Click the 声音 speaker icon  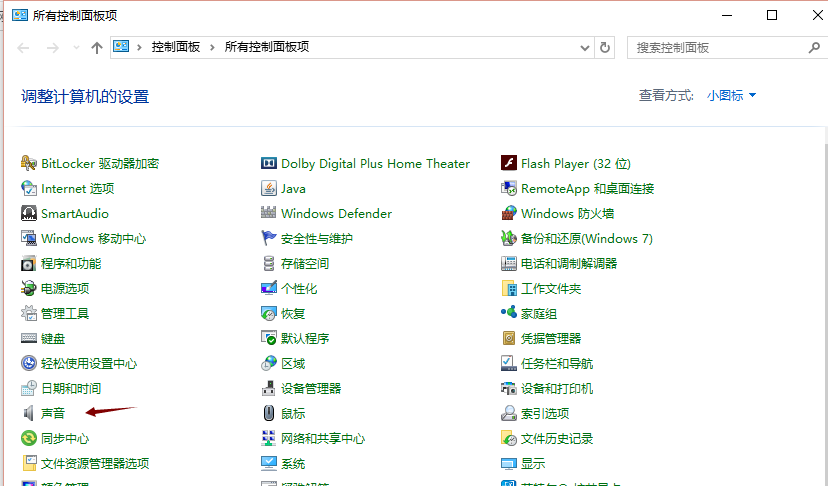pyautogui.click(x=29, y=413)
